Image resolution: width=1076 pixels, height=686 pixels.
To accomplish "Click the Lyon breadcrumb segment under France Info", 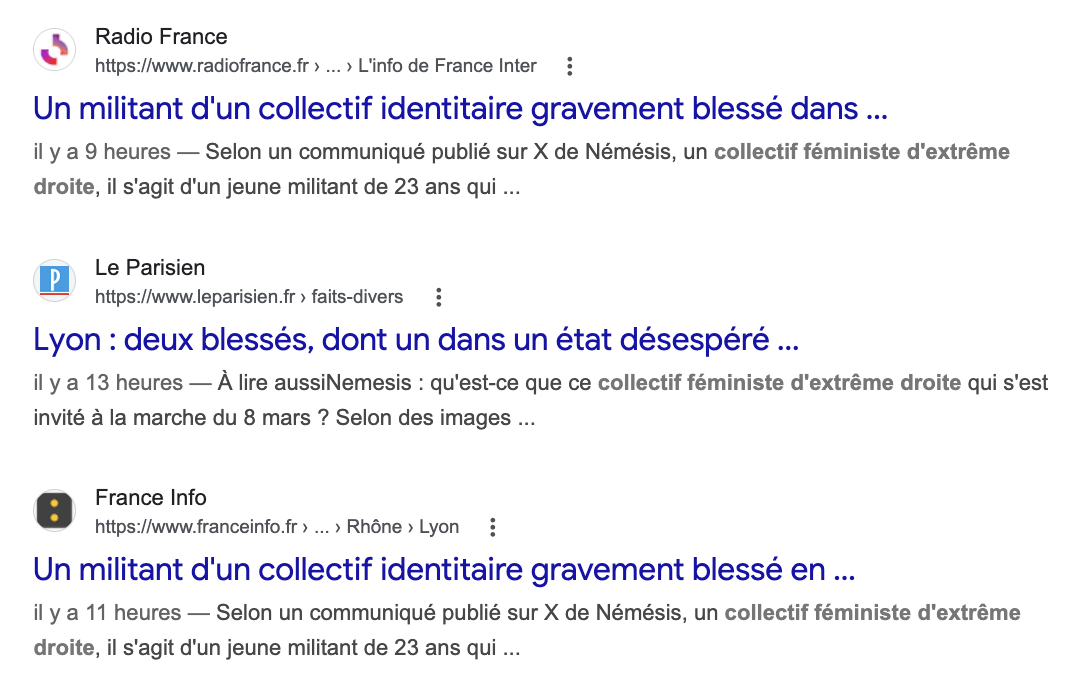I will pos(440,526).
